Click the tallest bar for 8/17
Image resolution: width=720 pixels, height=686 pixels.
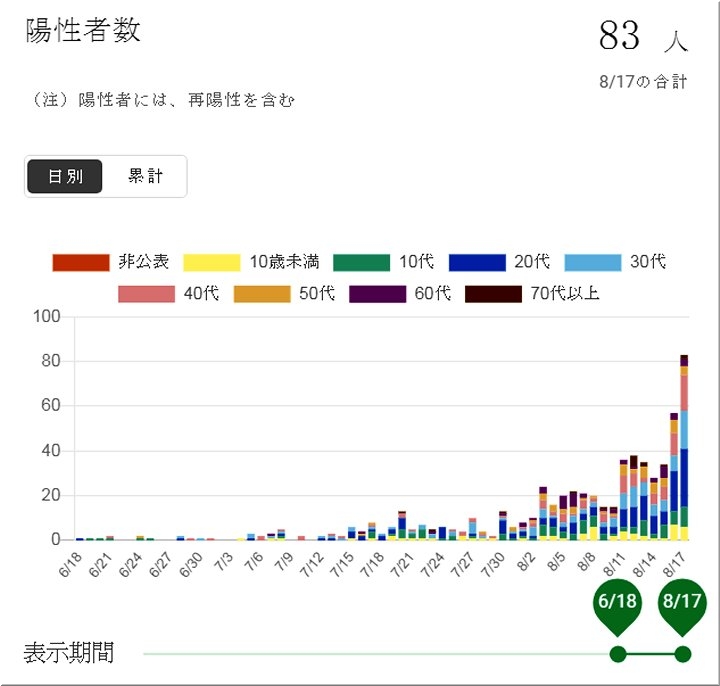pos(684,450)
